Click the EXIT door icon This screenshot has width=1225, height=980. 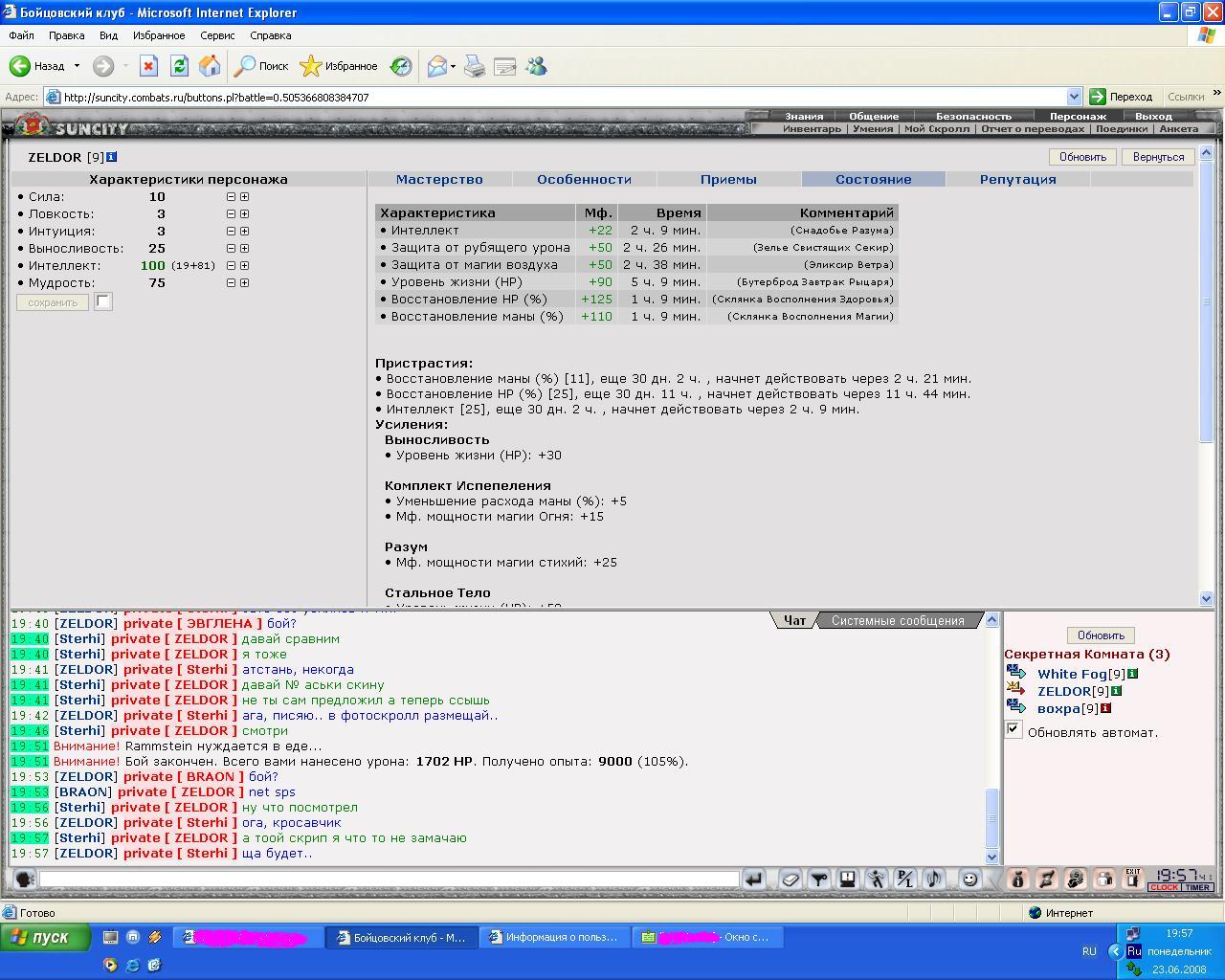pyautogui.click(x=1133, y=879)
